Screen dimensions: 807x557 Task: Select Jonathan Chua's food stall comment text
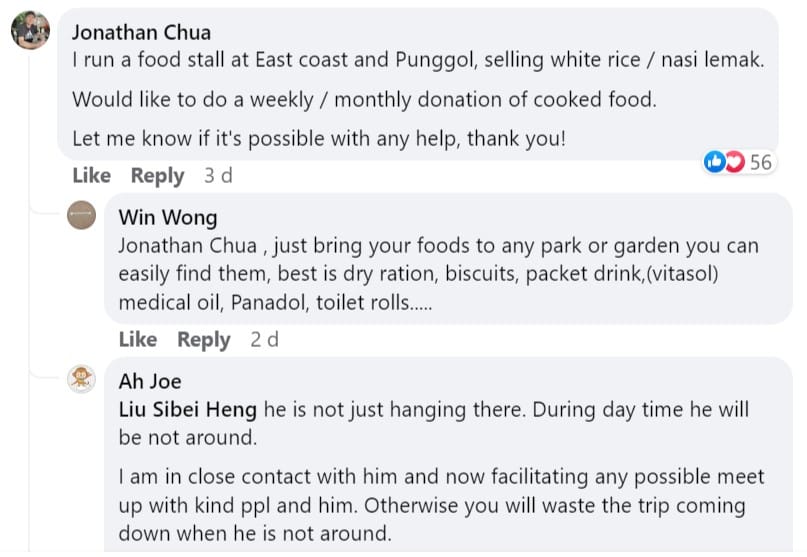click(x=418, y=99)
